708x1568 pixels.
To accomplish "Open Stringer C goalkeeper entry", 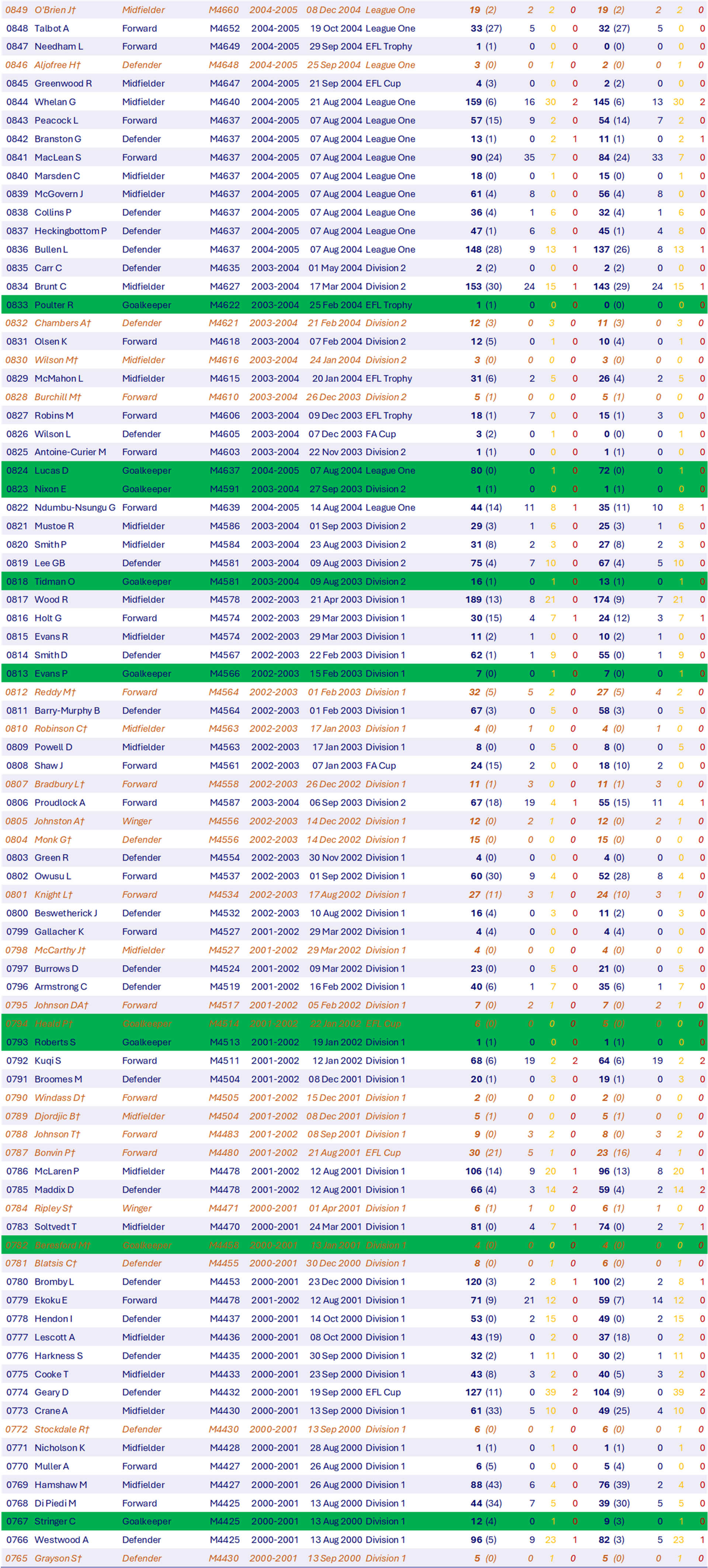I will pos(55,1521).
